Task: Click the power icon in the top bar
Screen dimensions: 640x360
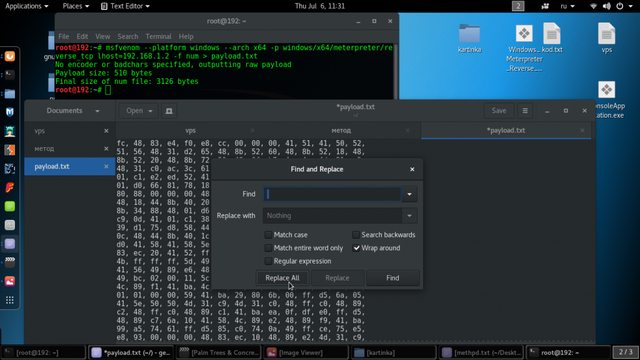Action: [x=620, y=6]
